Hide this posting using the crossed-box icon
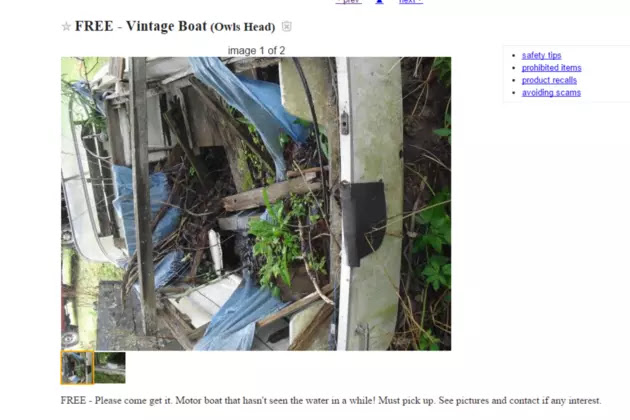 (286, 27)
